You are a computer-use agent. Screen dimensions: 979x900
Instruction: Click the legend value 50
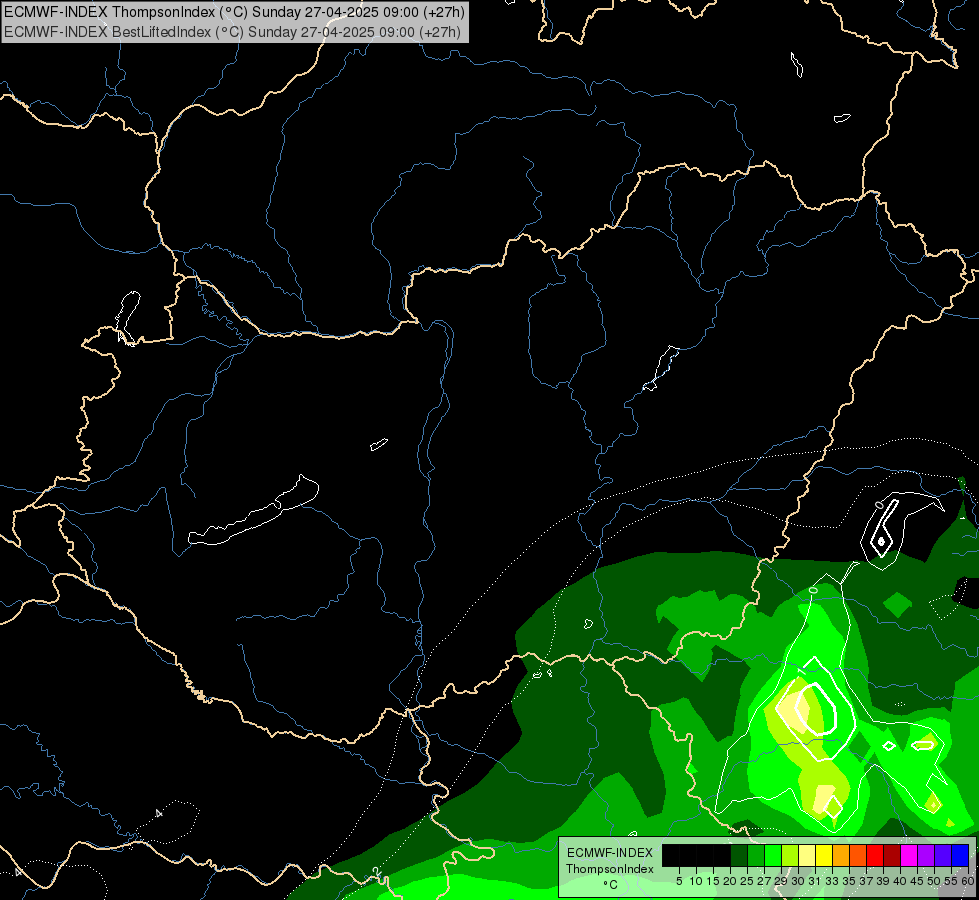[x=934, y=881]
